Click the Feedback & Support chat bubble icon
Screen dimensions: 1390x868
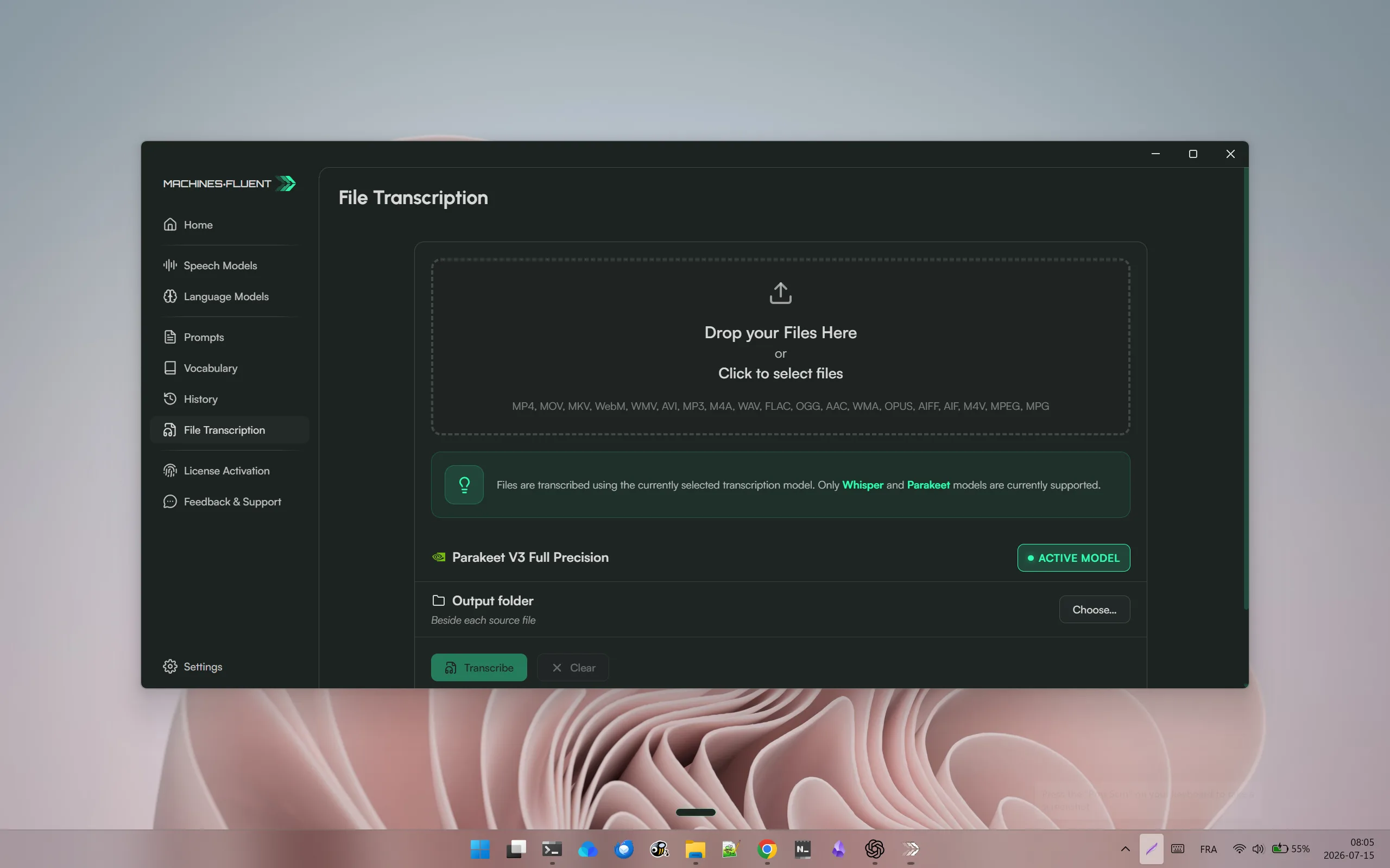click(x=170, y=502)
